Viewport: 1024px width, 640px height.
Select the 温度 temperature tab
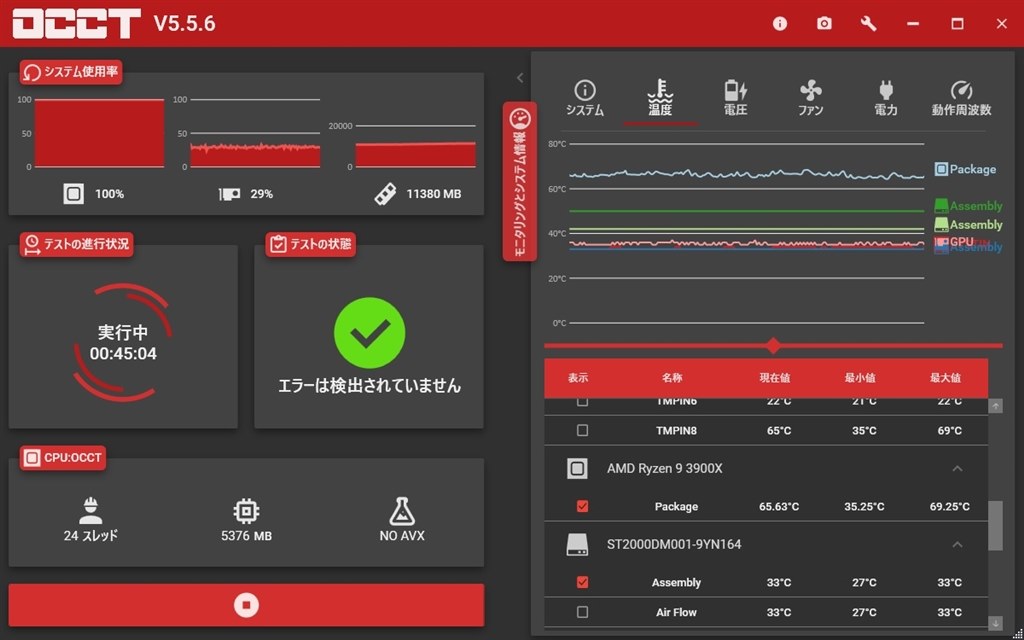coord(660,98)
